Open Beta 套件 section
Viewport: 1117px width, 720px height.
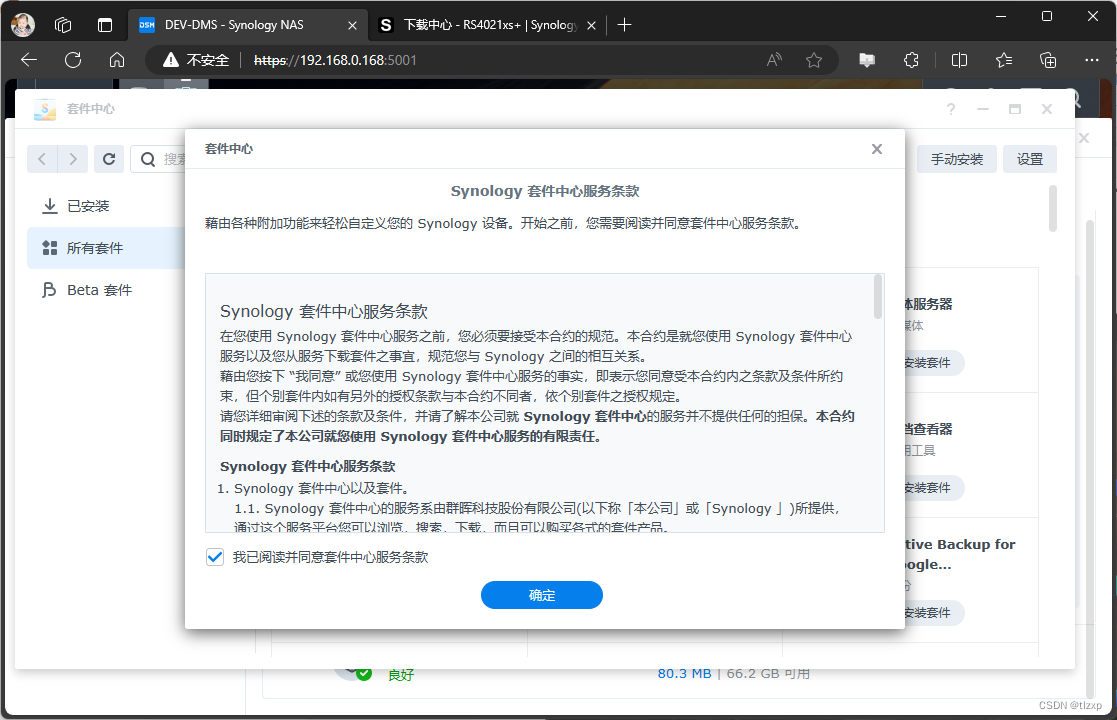(x=105, y=290)
